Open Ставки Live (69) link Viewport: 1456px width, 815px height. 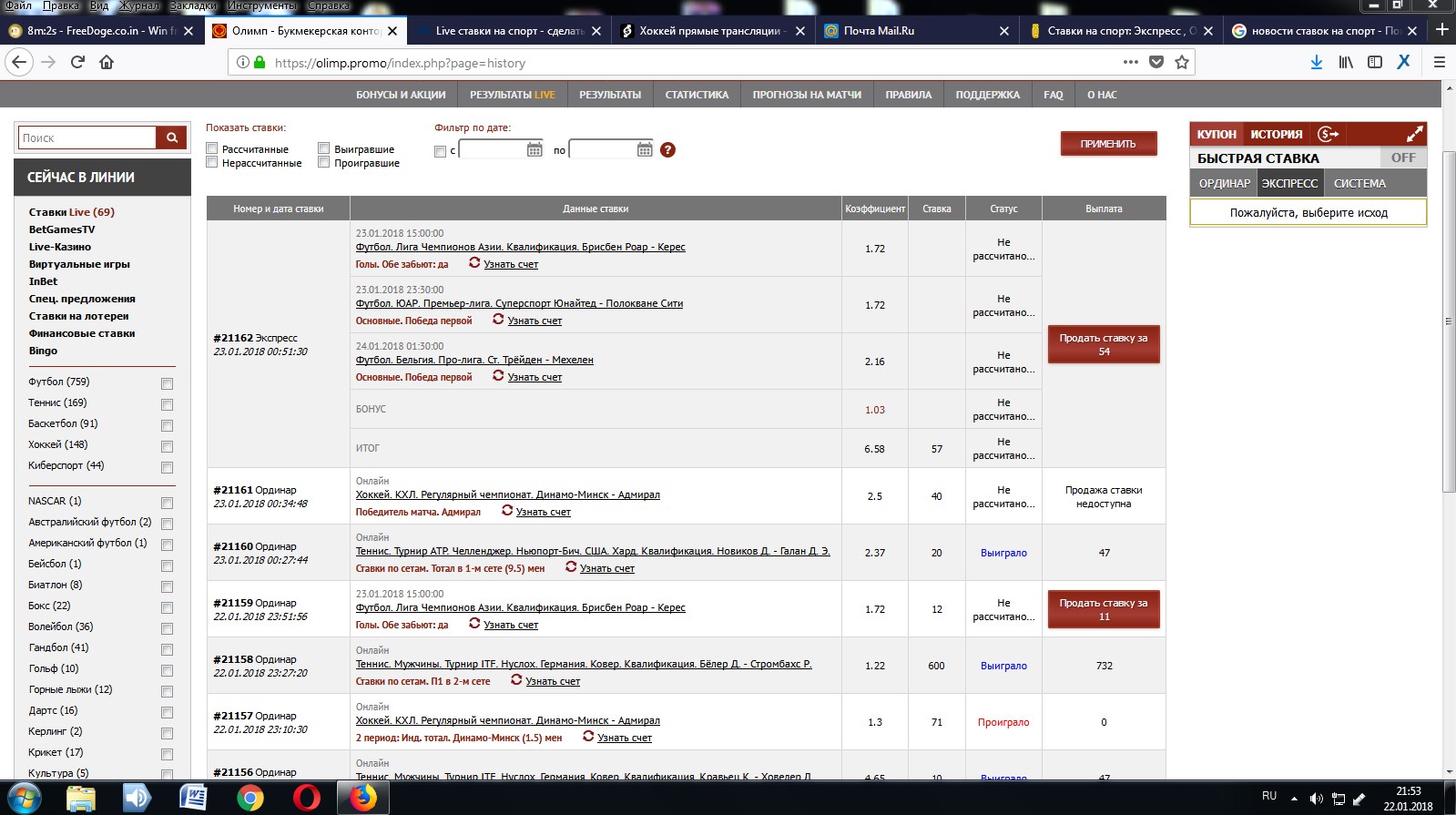pyautogui.click(x=72, y=212)
